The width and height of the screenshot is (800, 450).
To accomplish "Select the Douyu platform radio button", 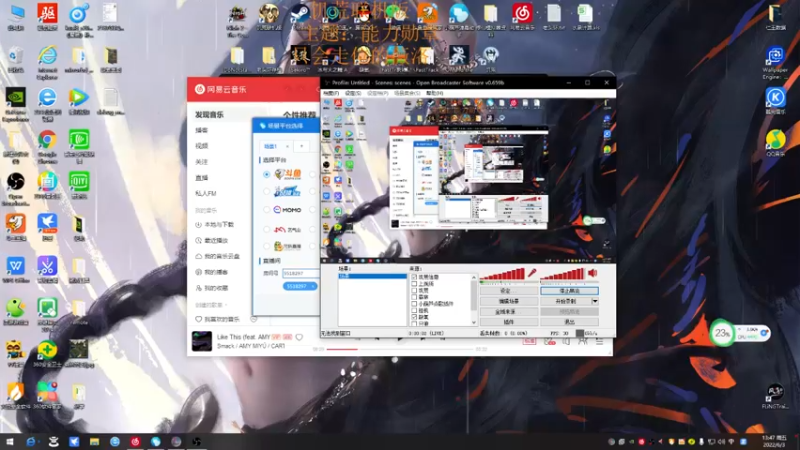I will coord(266,174).
